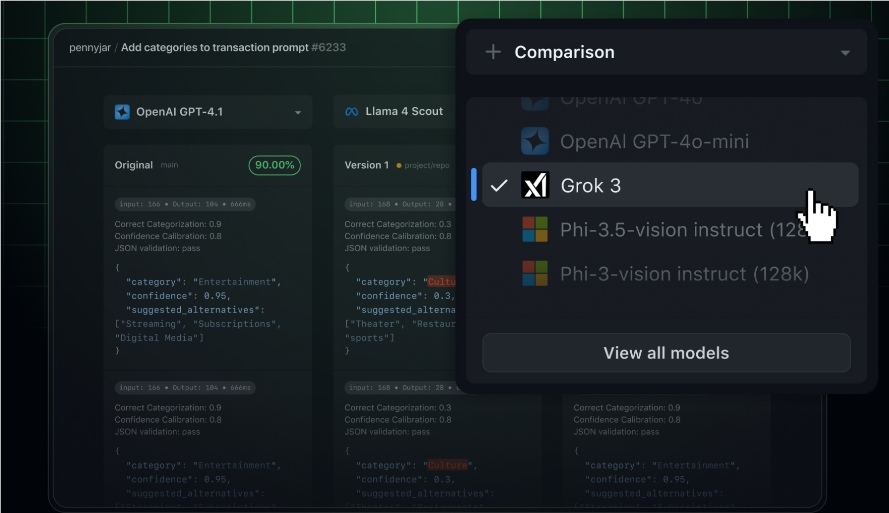
Task: Click the Version 1 label
Action: (x=366, y=165)
